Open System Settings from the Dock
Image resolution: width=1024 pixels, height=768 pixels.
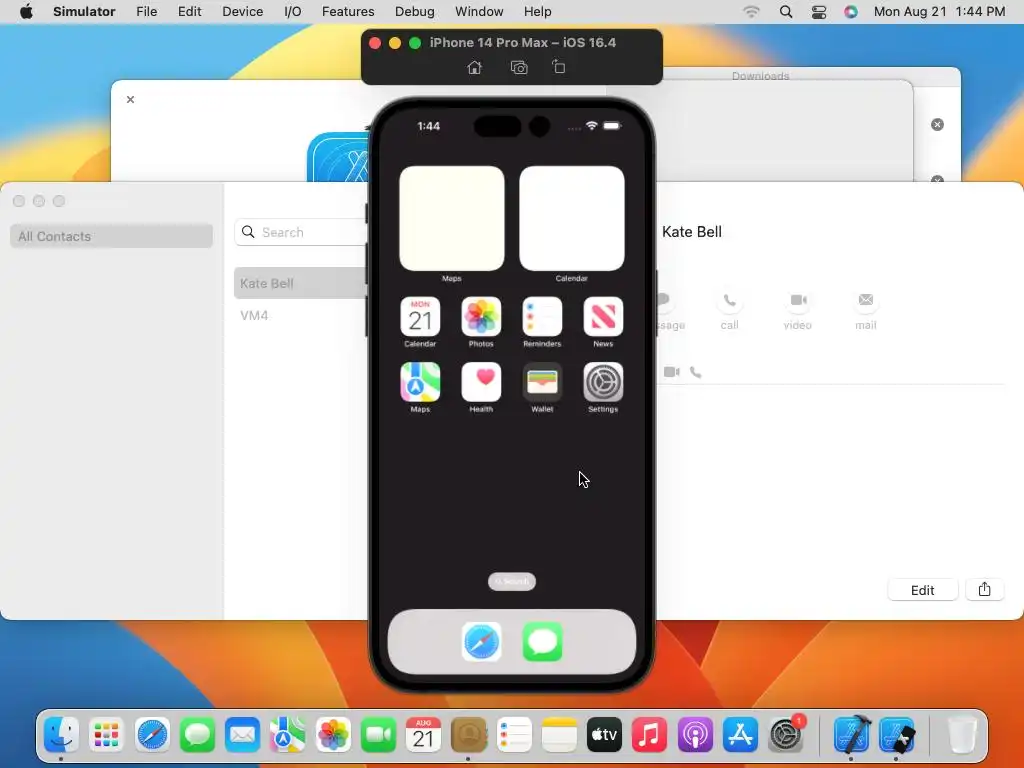[786, 735]
